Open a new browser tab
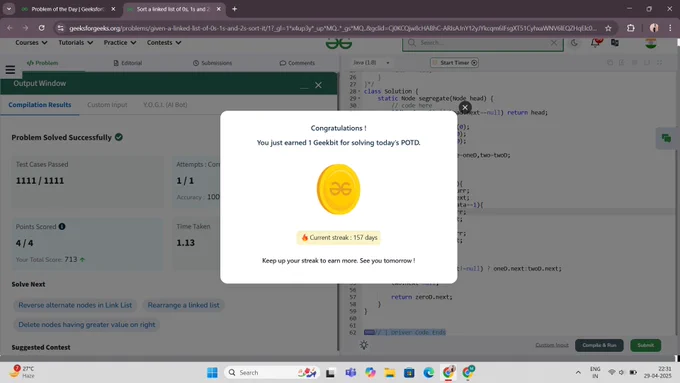This screenshot has height=383, width=680. tap(234, 9)
